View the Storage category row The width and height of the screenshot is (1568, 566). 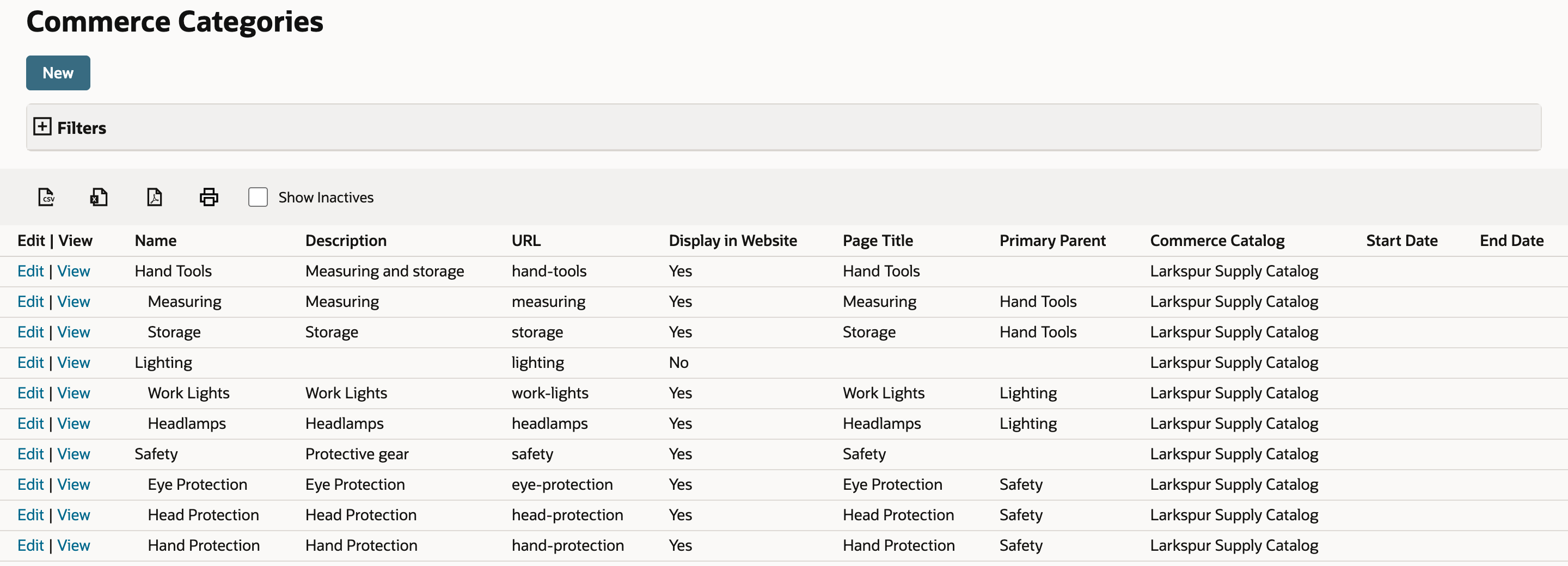coord(73,333)
